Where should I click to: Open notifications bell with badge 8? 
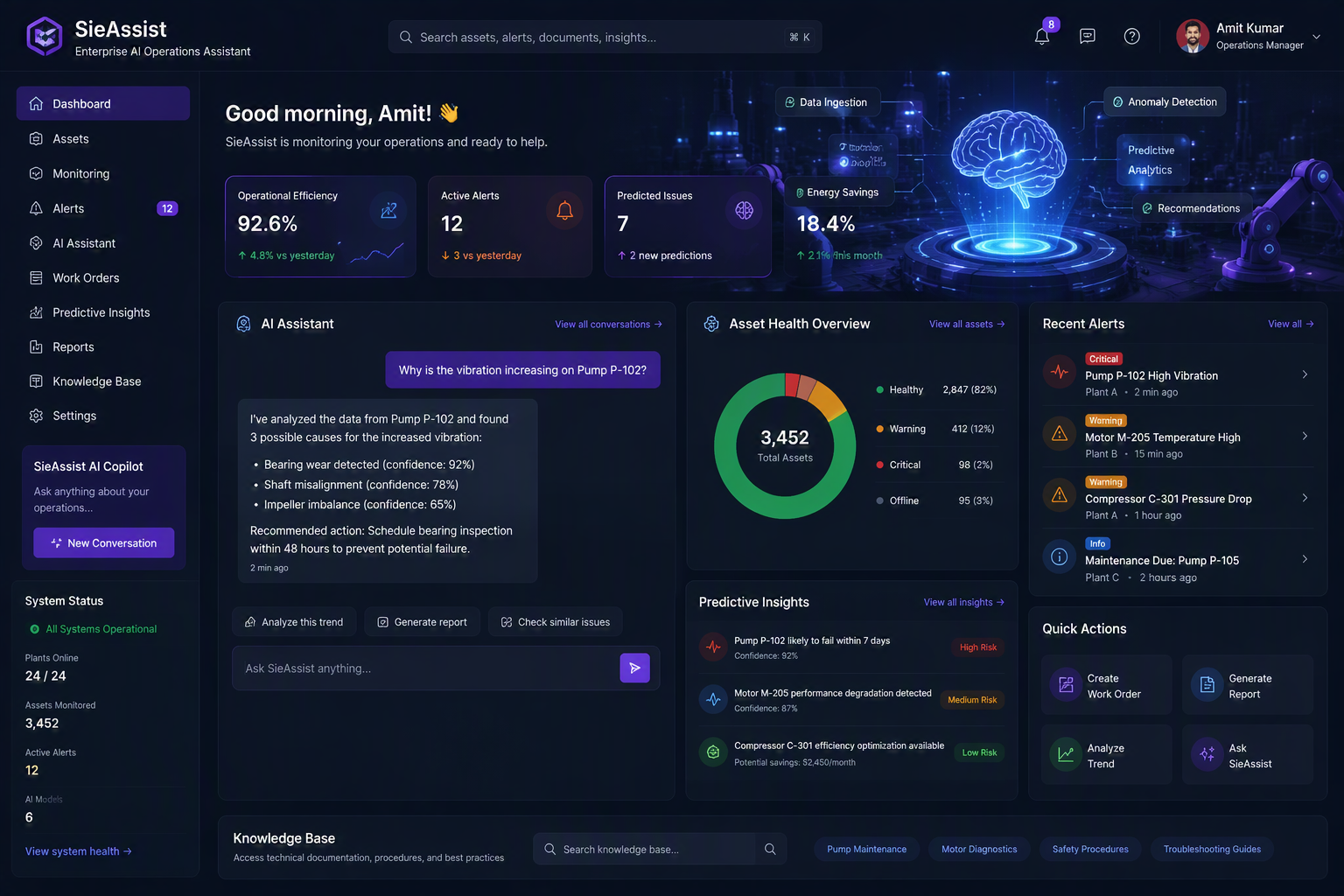click(x=1042, y=37)
